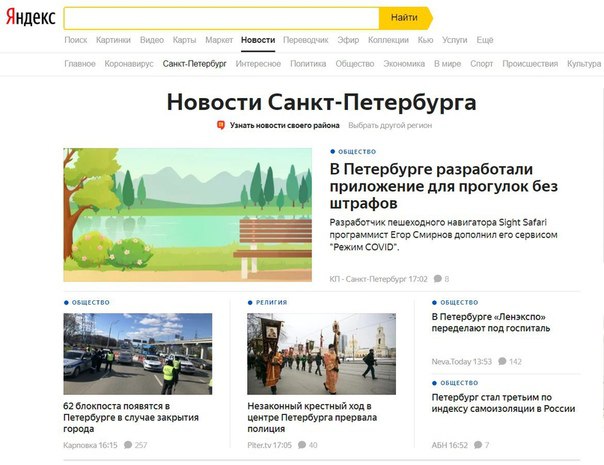Open the headline about приложение для прогулок
604x465 pixels.
(444, 186)
